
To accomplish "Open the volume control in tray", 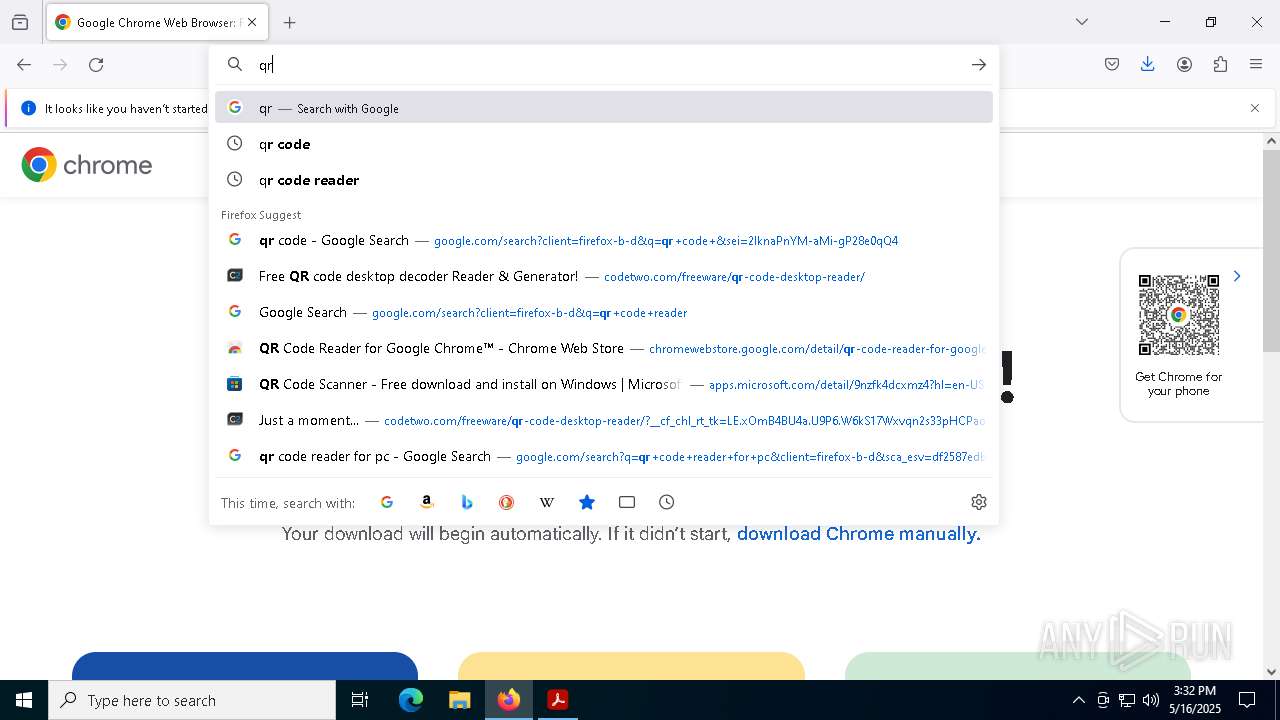I will tap(1151, 700).
